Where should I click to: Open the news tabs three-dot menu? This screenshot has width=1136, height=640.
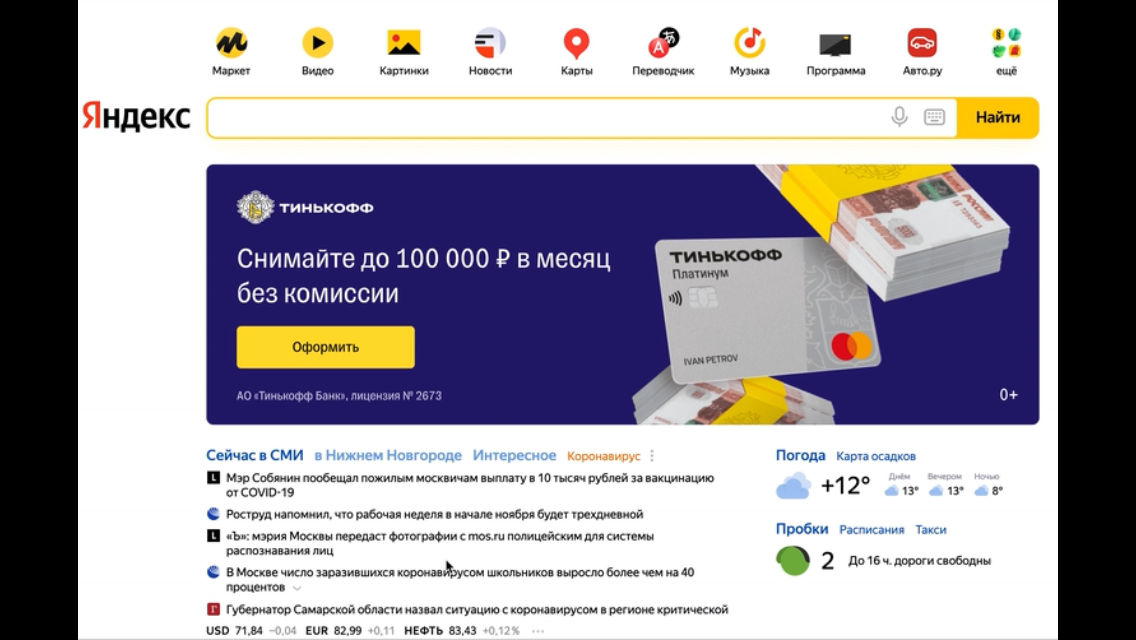pos(652,456)
